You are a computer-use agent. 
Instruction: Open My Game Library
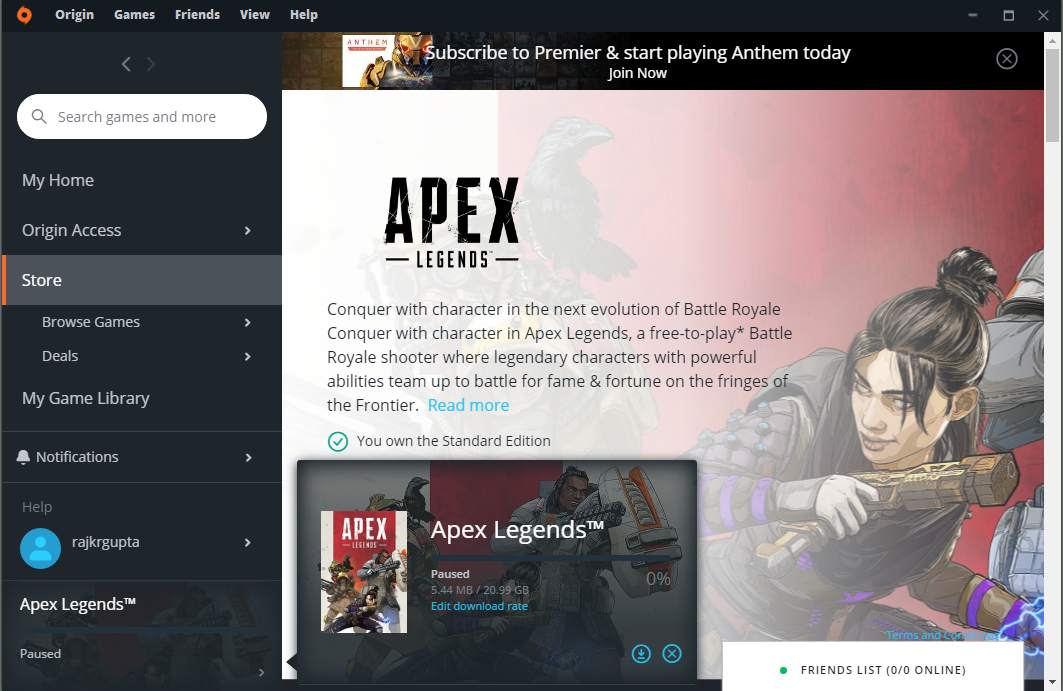[x=85, y=398]
